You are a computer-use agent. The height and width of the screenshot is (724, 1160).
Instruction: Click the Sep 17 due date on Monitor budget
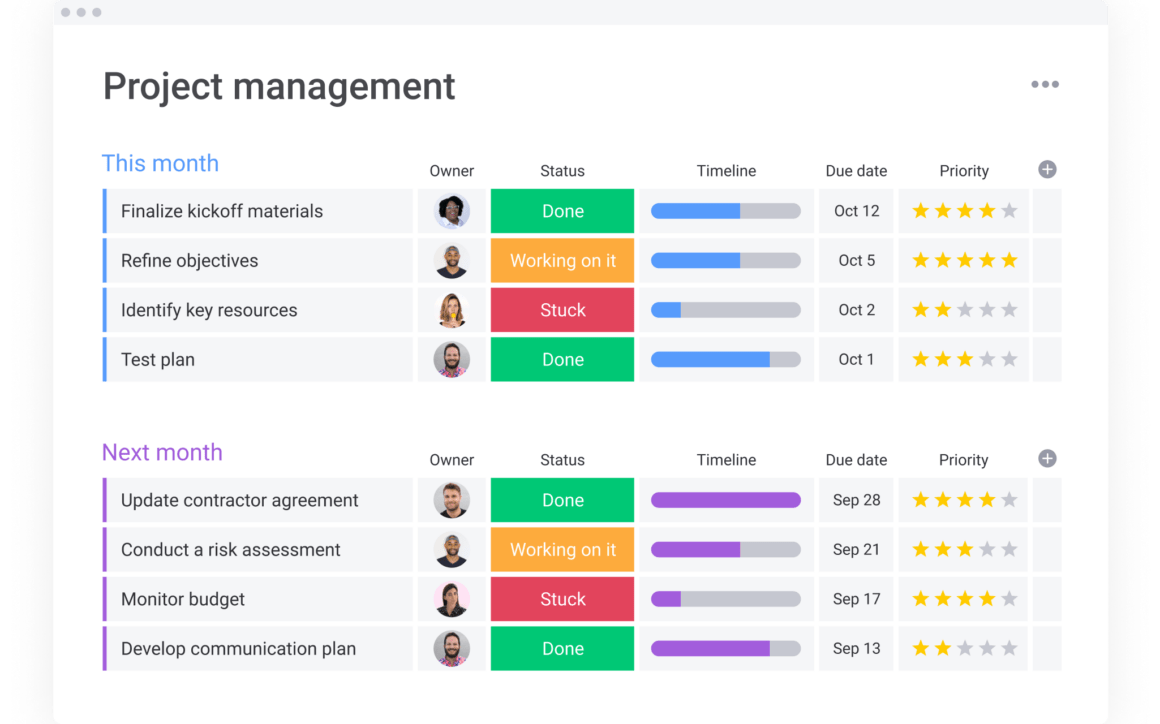tap(856, 598)
